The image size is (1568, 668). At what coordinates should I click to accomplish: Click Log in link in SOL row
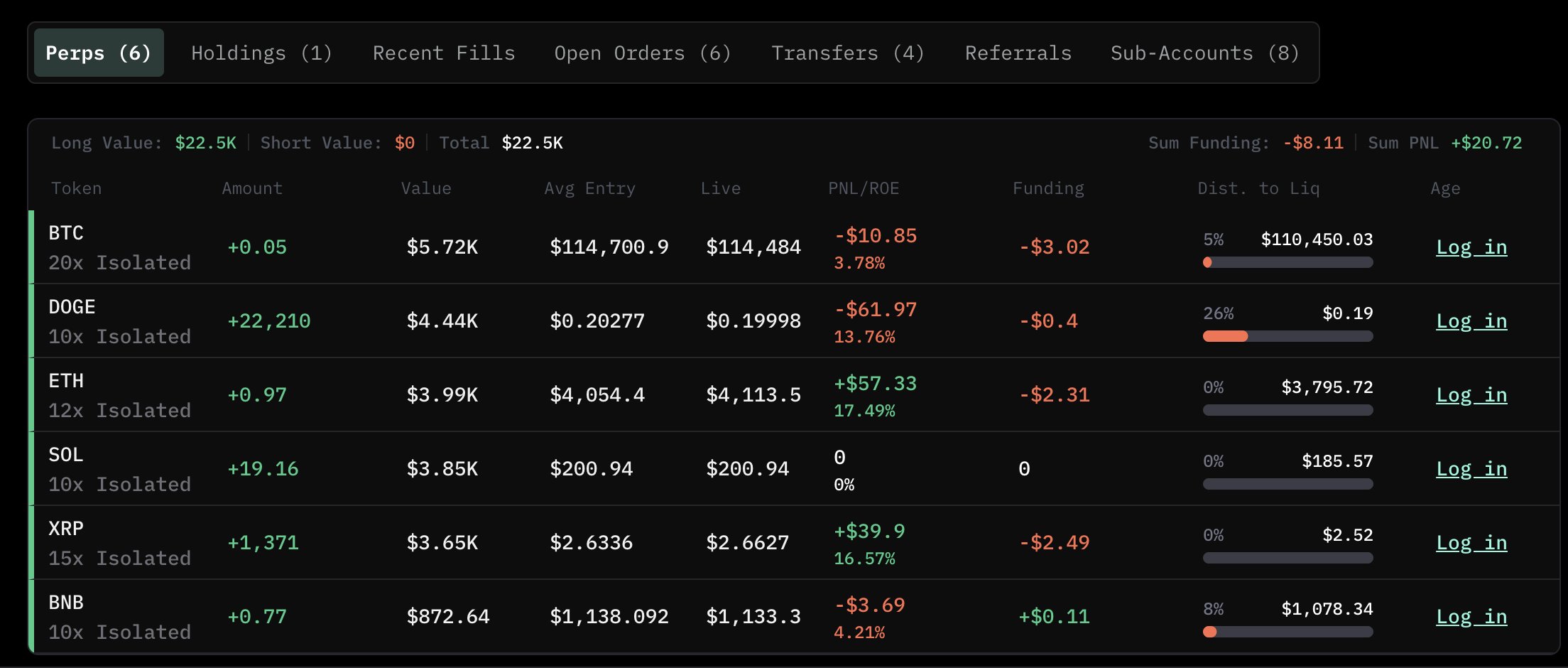[1471, 469]
